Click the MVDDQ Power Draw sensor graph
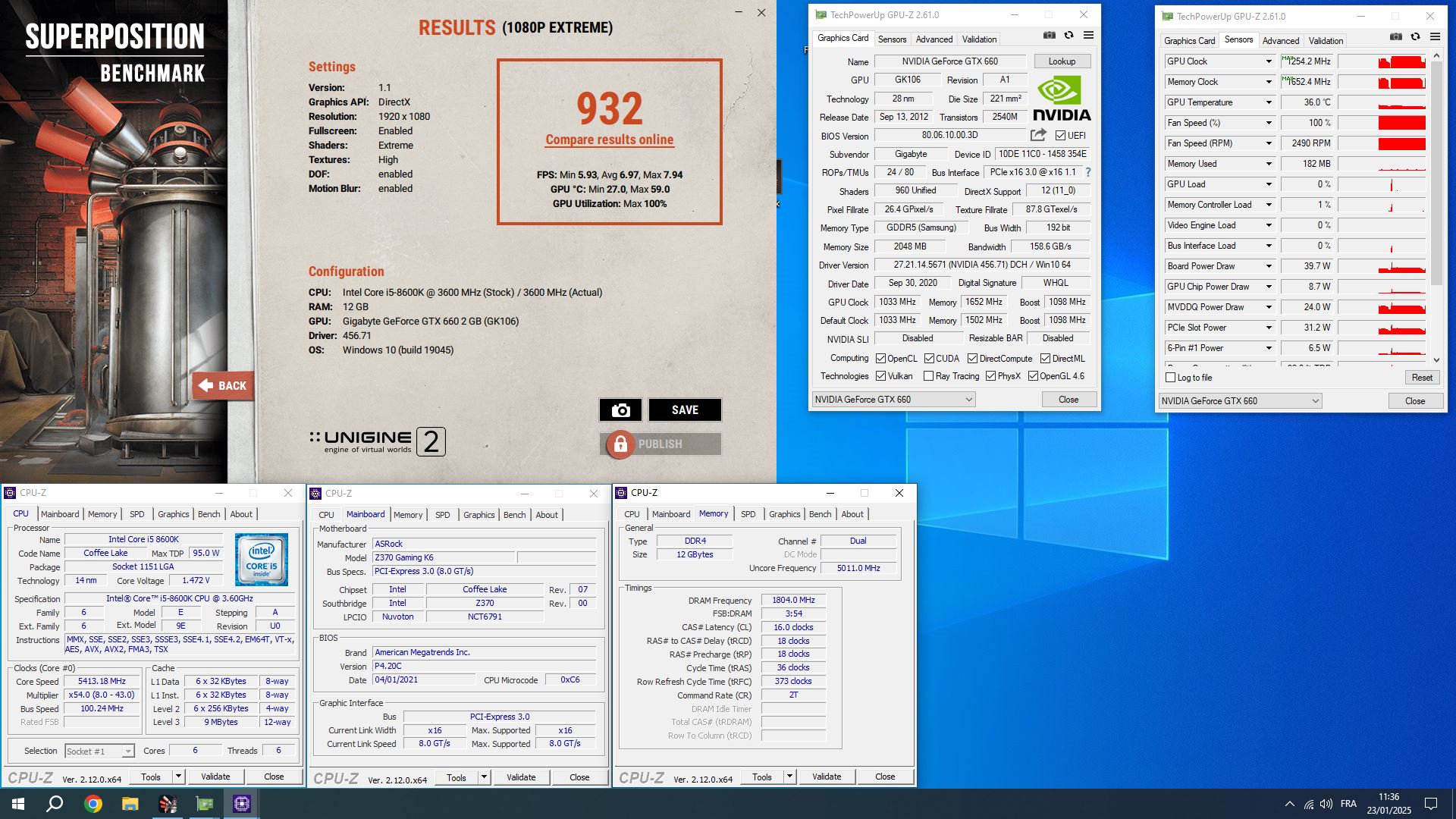 click(1382, 307)
